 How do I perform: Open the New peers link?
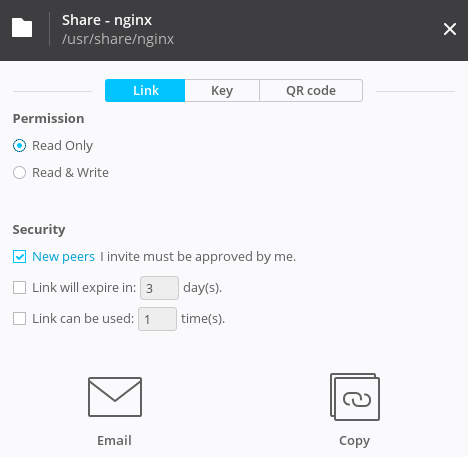[x=63, y=257]
